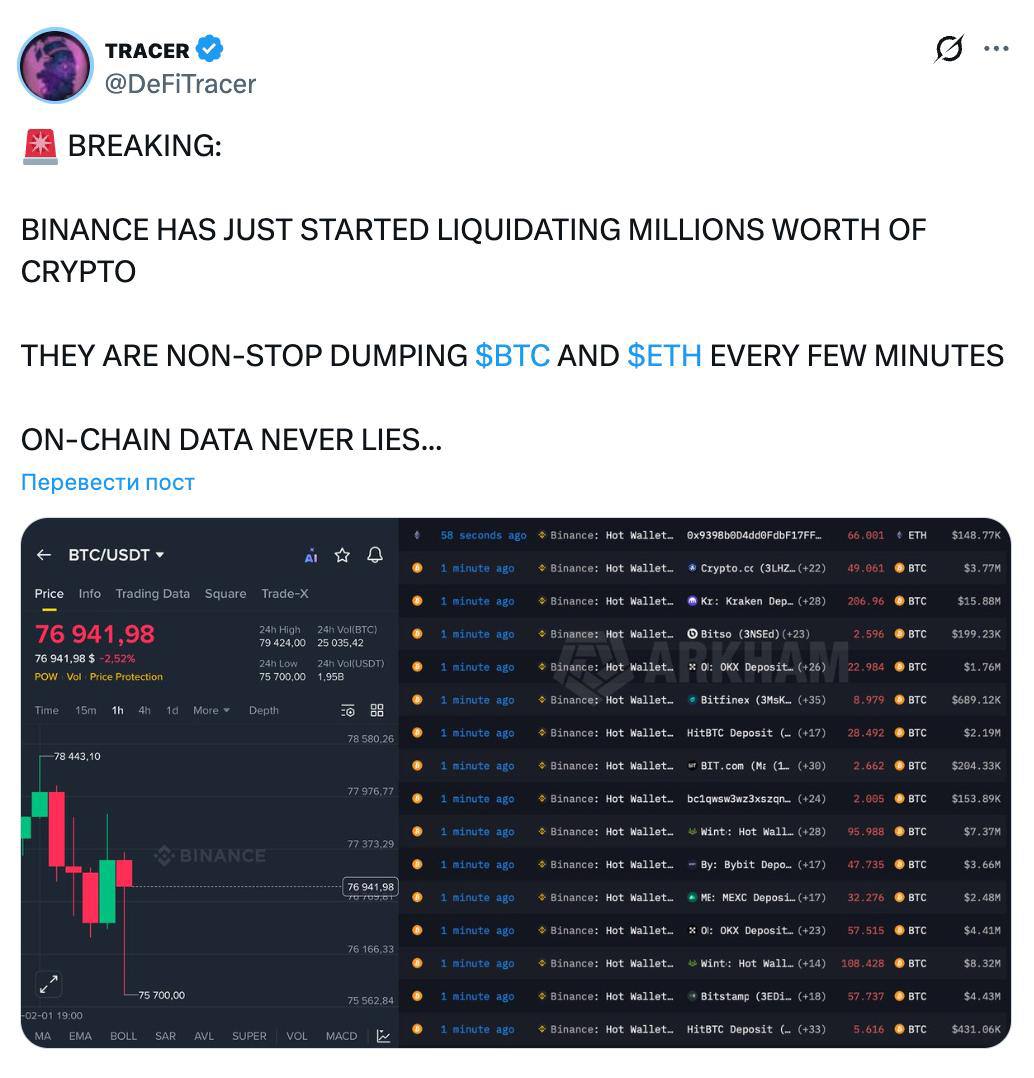Switch to the Trading Data tab

click(x=152, y=593)
